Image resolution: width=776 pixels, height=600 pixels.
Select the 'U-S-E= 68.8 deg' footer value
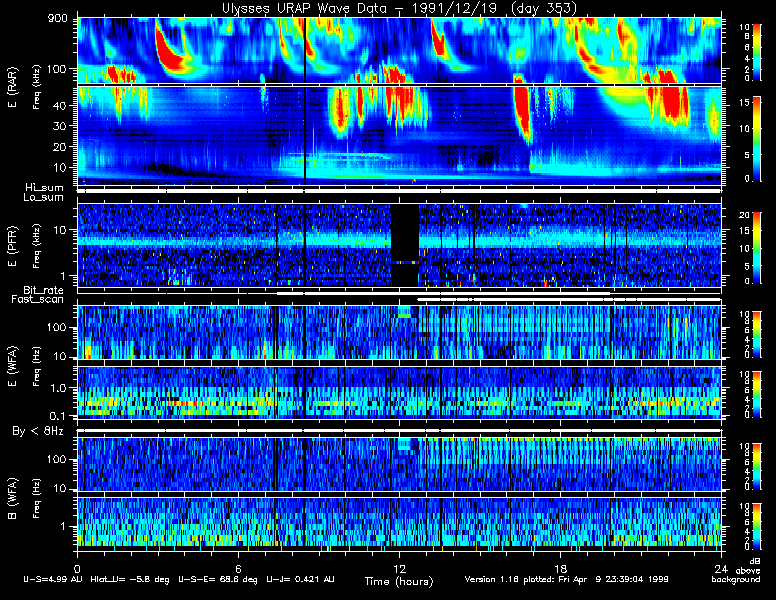pyautogui.click(x=218, y=579)
